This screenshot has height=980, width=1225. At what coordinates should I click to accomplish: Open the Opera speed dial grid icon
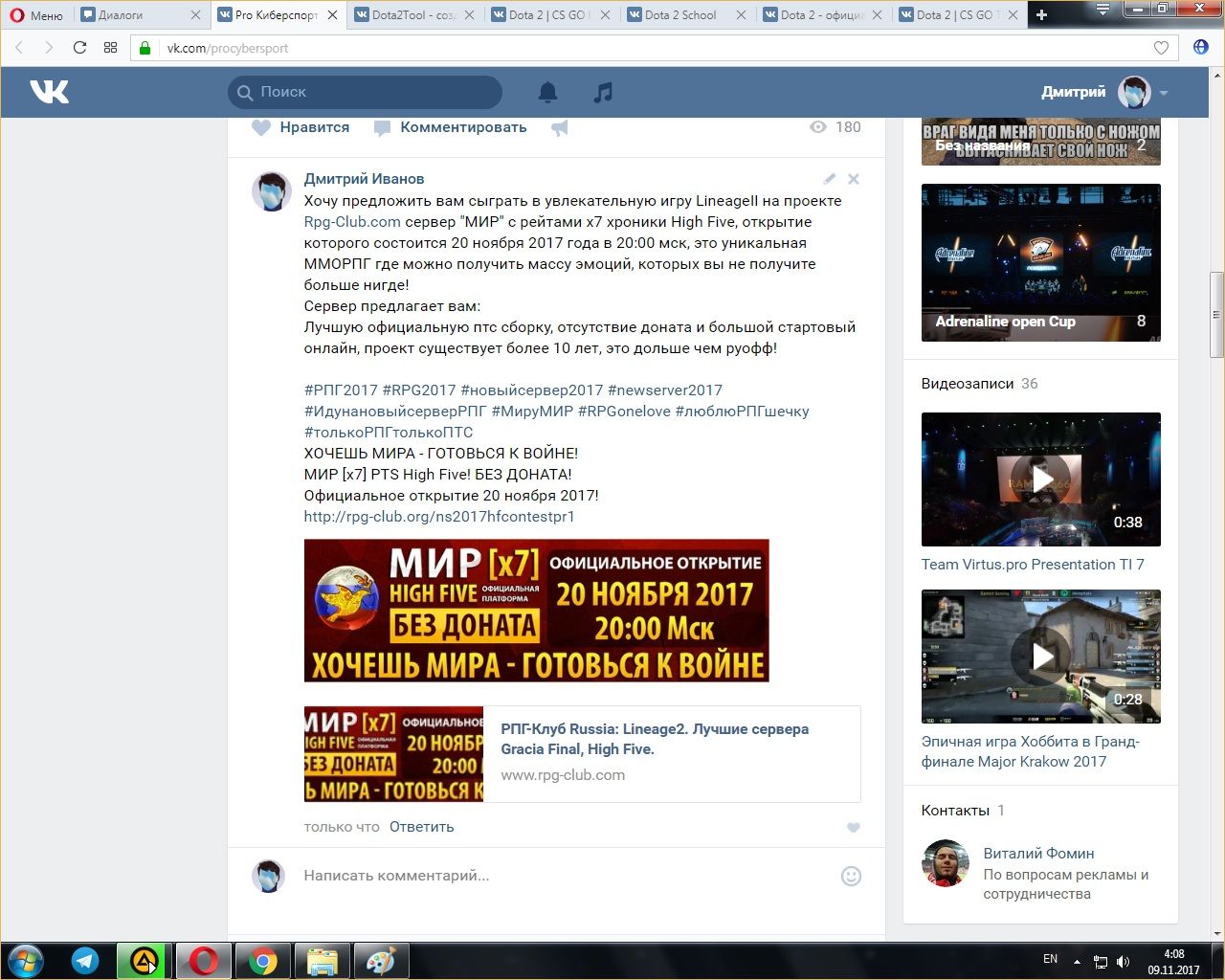pos(110,48)
